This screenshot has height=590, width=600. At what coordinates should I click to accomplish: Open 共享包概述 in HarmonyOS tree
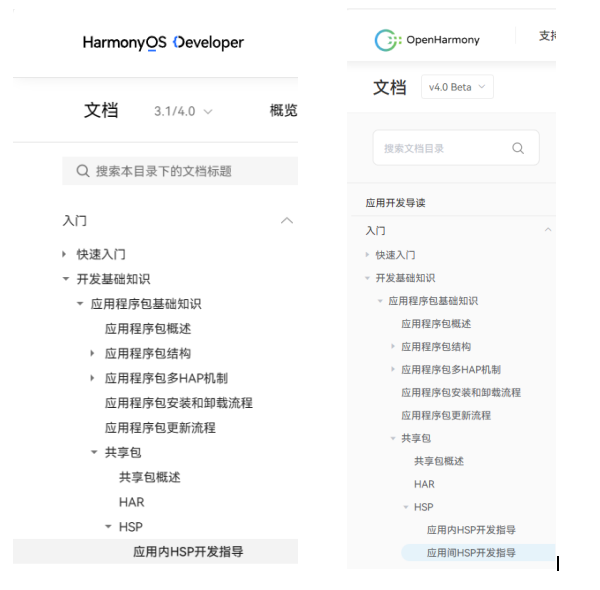(150, 477)
